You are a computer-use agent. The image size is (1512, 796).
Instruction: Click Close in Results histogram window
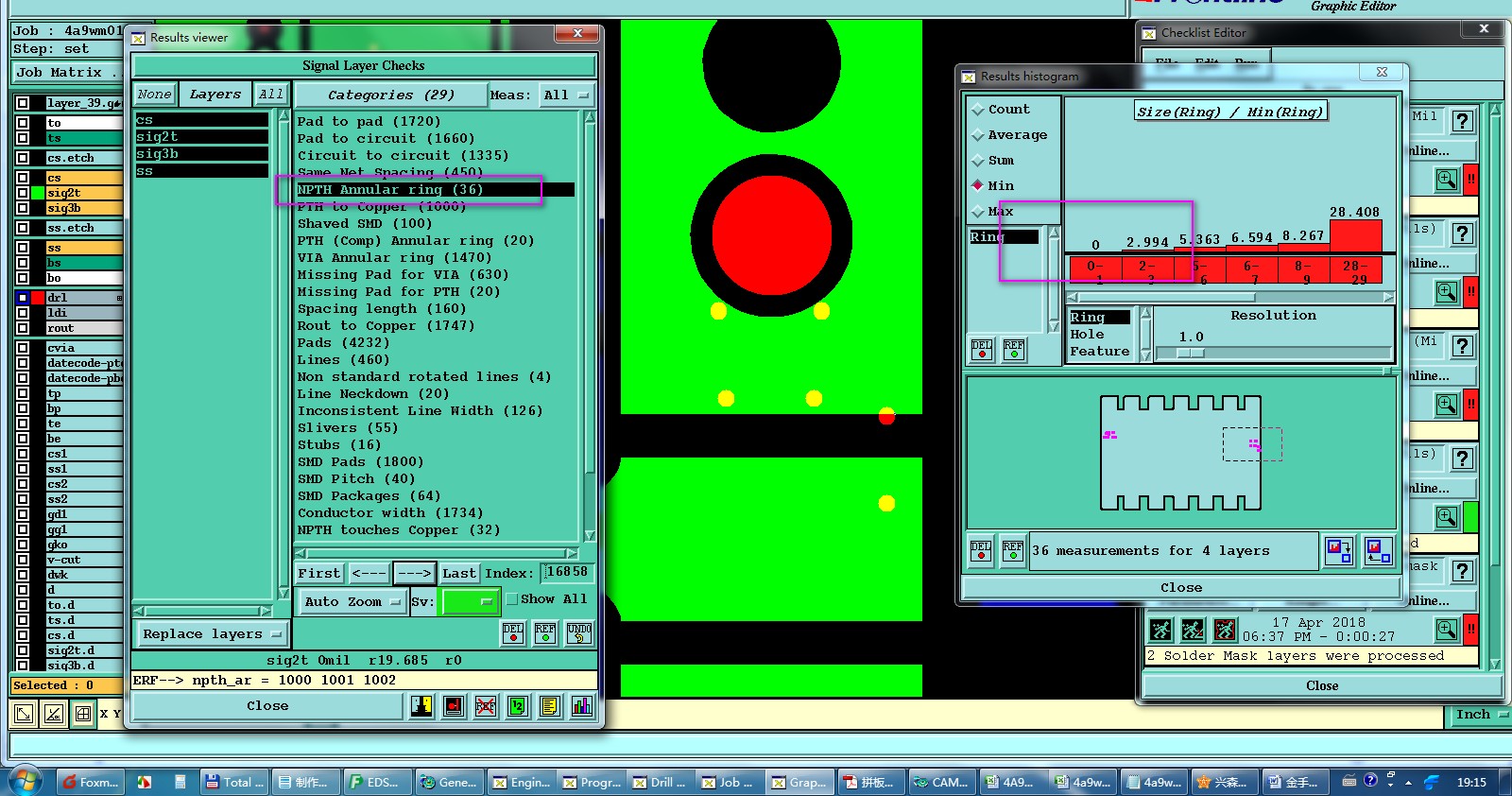pyautogui.click(x=1181, y=588)
